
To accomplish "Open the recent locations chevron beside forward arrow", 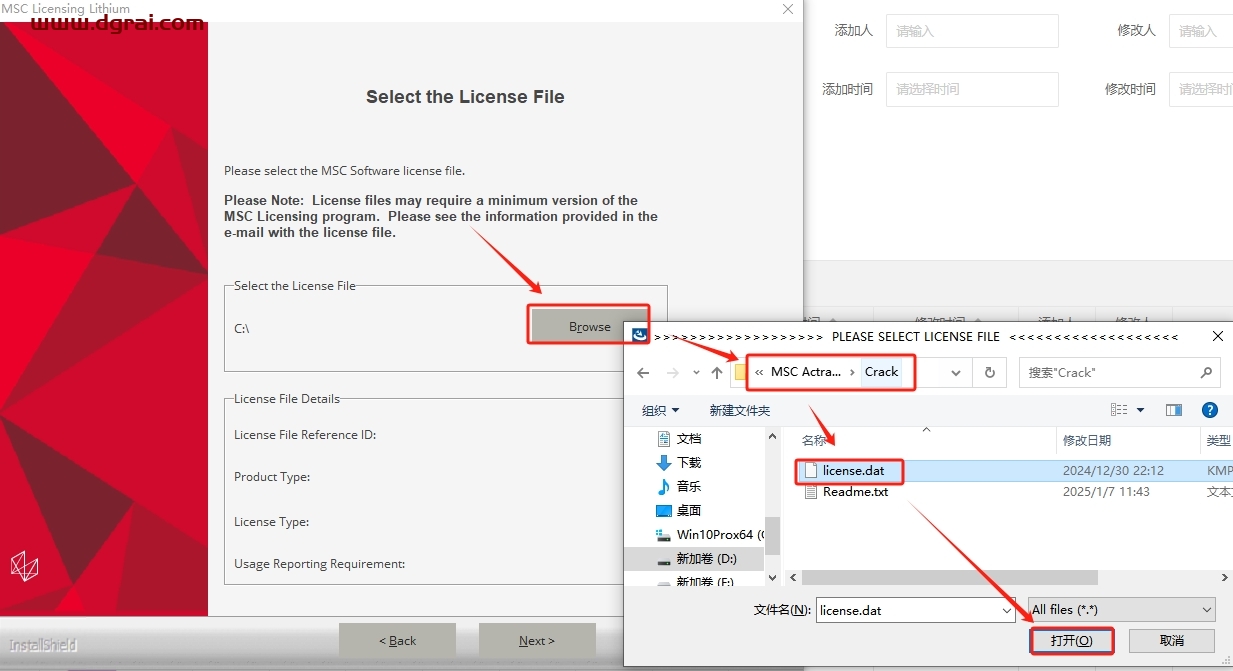I will tap(697, 373).
